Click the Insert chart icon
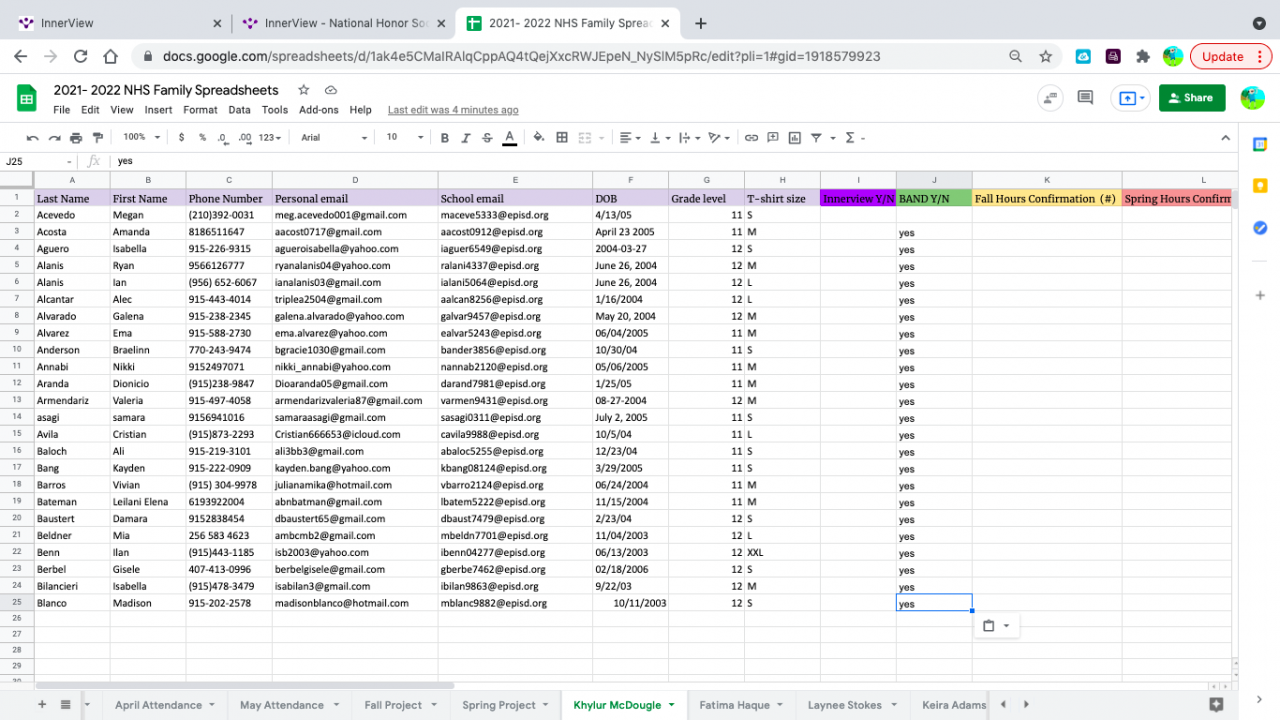This screenshot has height=720, width=1280. 795,137
